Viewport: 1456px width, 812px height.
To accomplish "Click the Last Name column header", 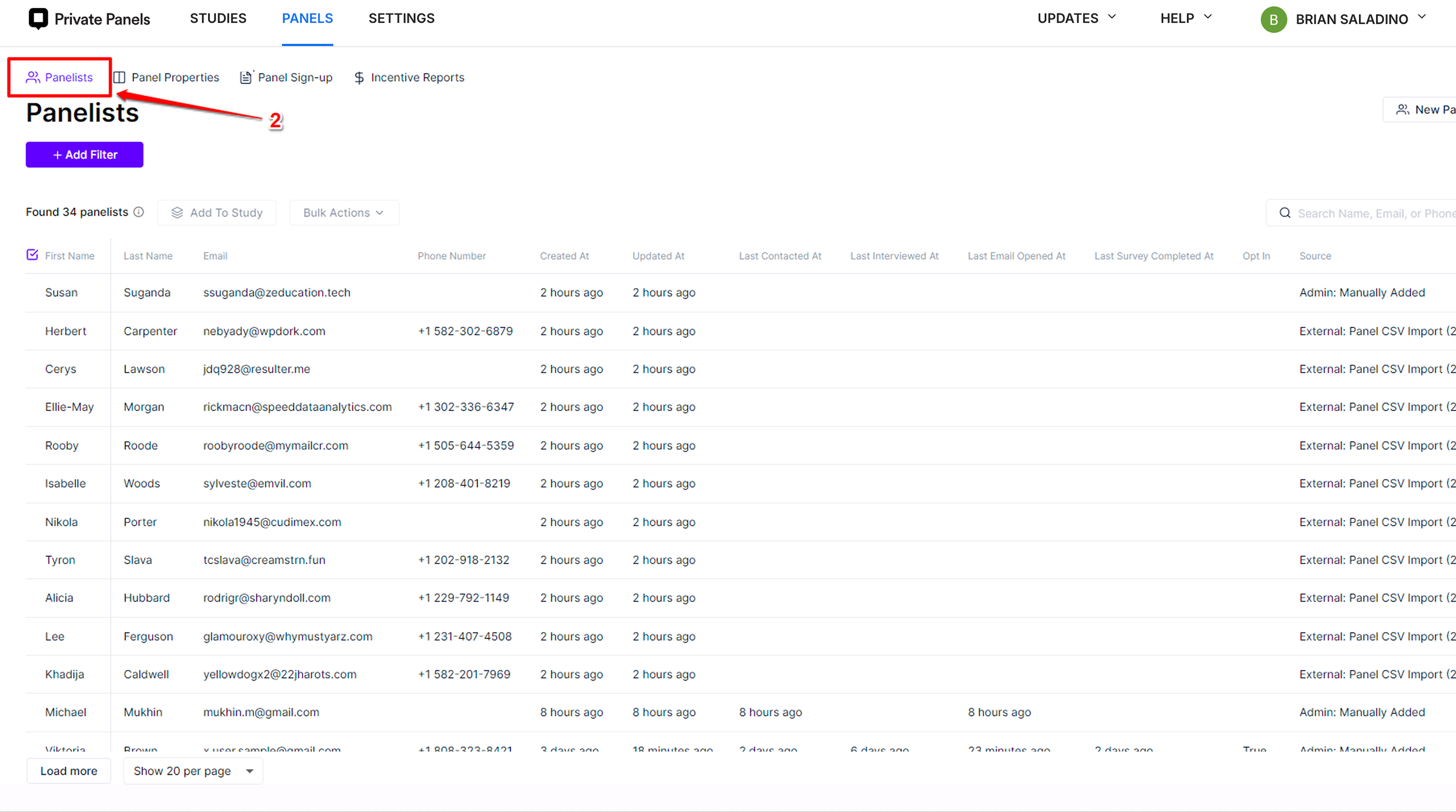I will pyautogui.click(x=148, y=256).
